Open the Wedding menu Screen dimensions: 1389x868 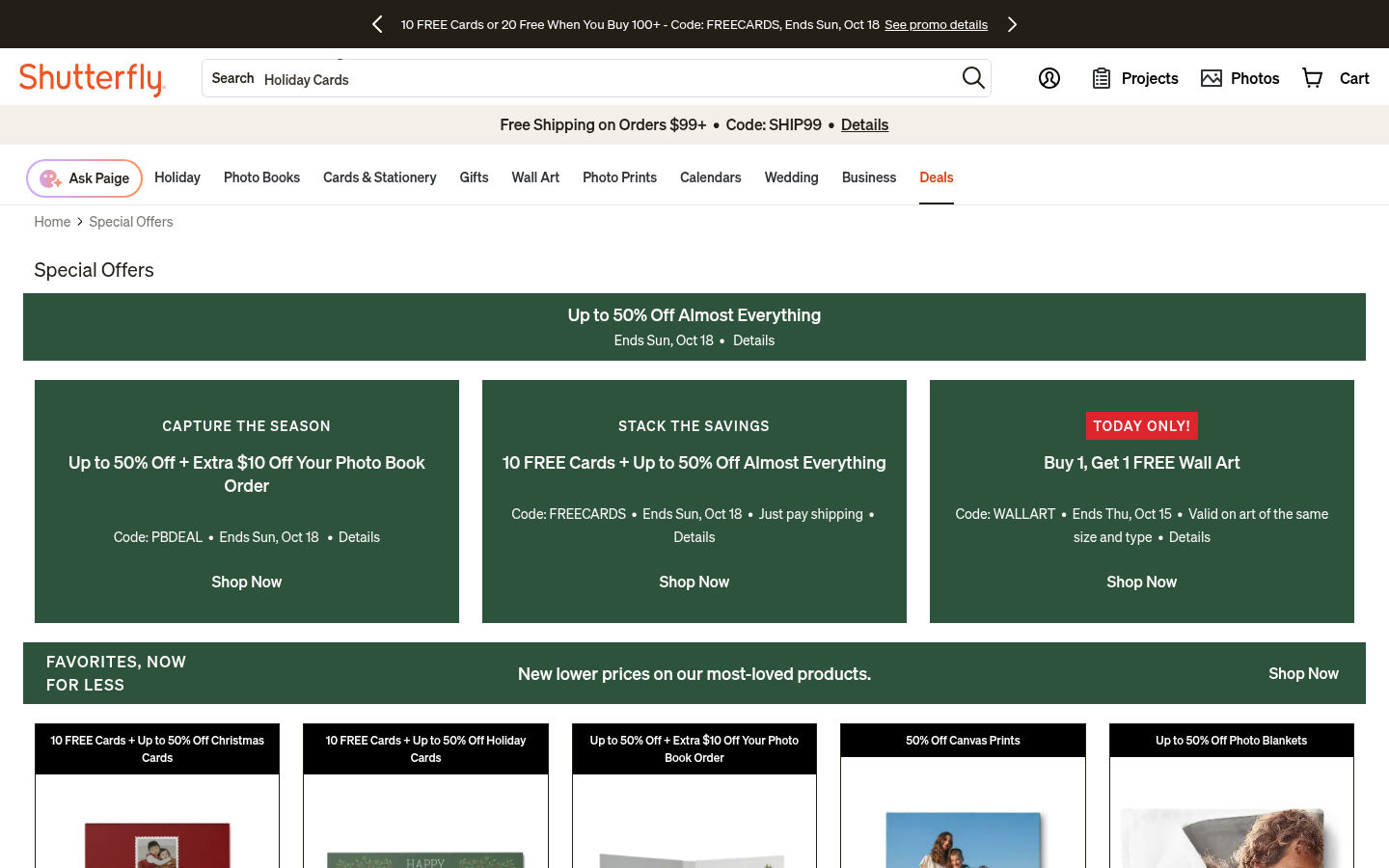(x=791, y=177)
